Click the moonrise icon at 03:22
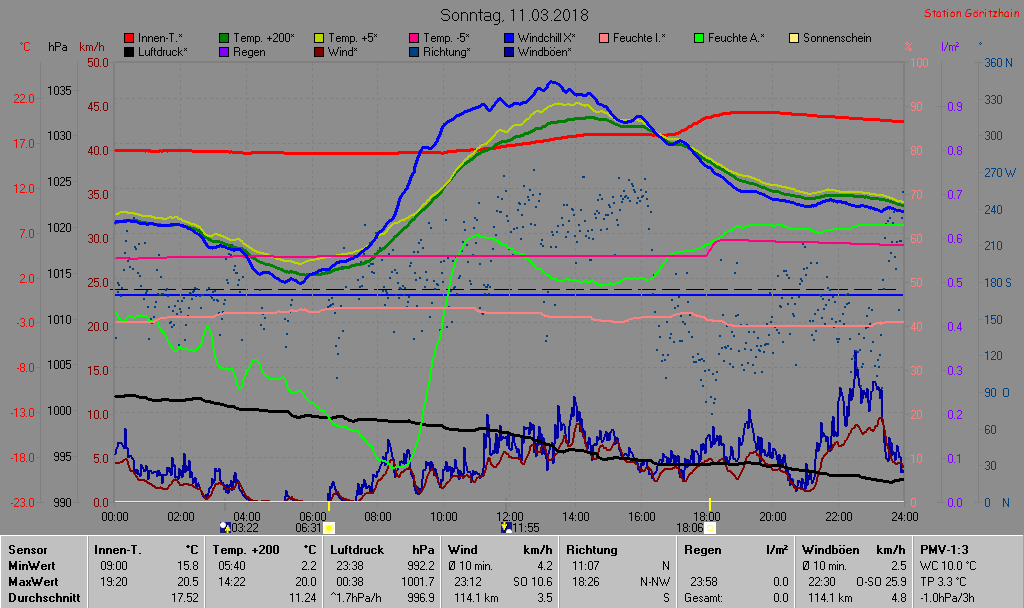 pos(224,527)
